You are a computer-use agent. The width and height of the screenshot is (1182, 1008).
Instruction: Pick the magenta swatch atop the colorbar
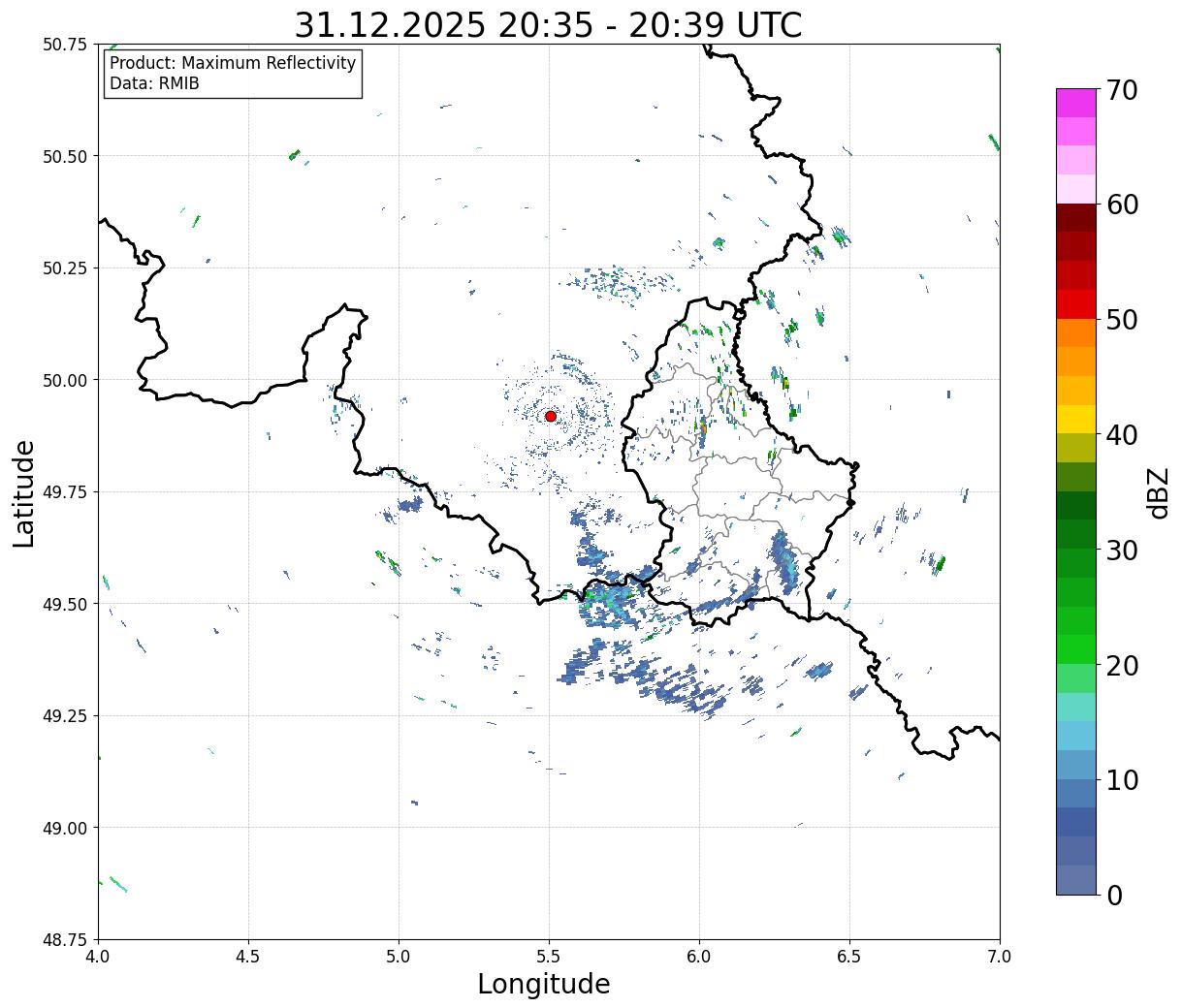click(x=1076, y=104)
